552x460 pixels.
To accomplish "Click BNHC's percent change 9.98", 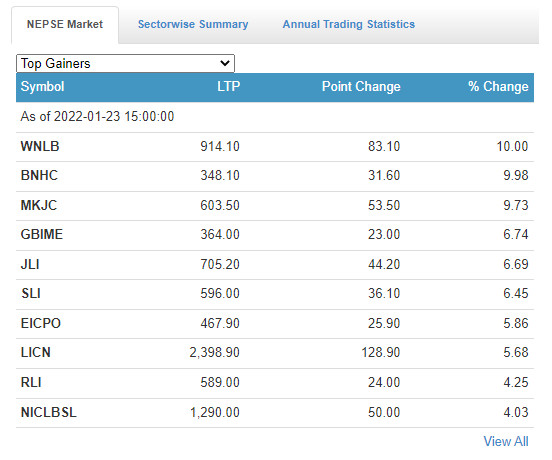I will pyautogui.click(x=516, y=175).
